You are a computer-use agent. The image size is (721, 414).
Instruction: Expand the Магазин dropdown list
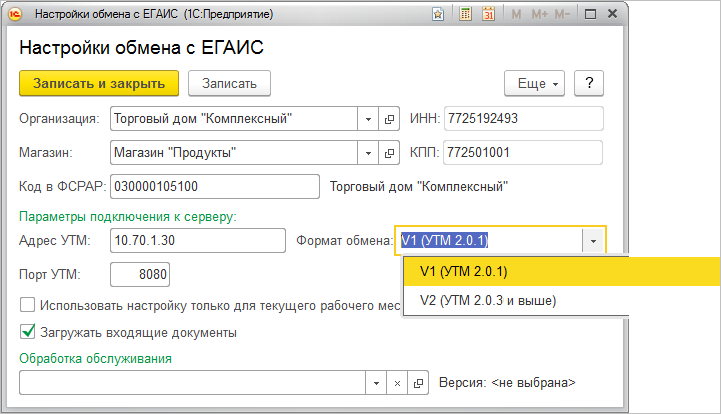(368, 153)
